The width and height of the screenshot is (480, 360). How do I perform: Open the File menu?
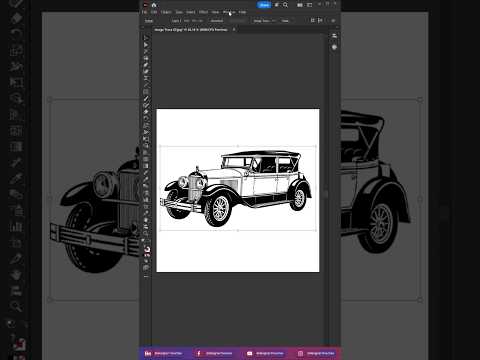(x=144, y=12)
